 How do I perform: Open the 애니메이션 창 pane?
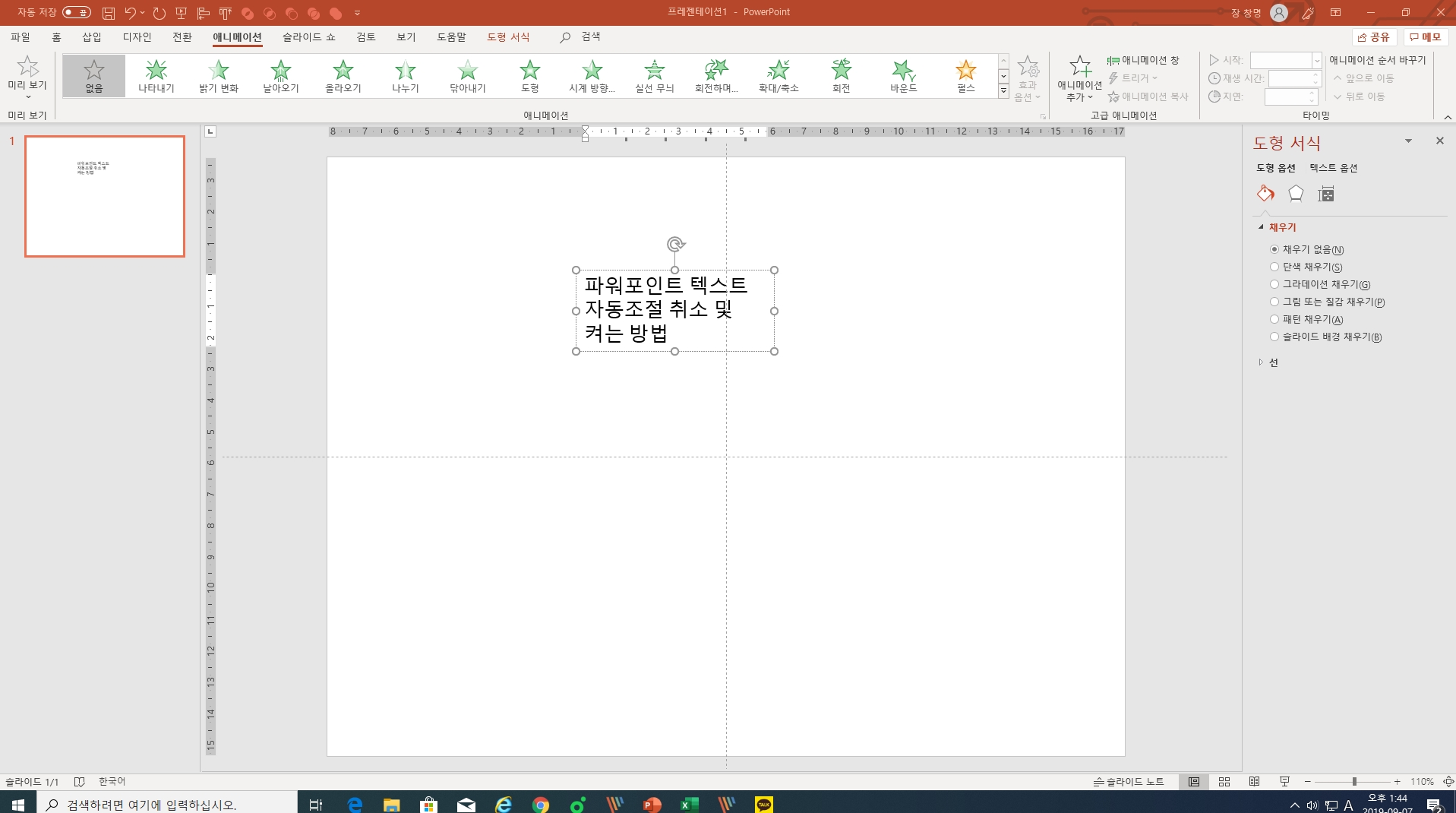1143,60
